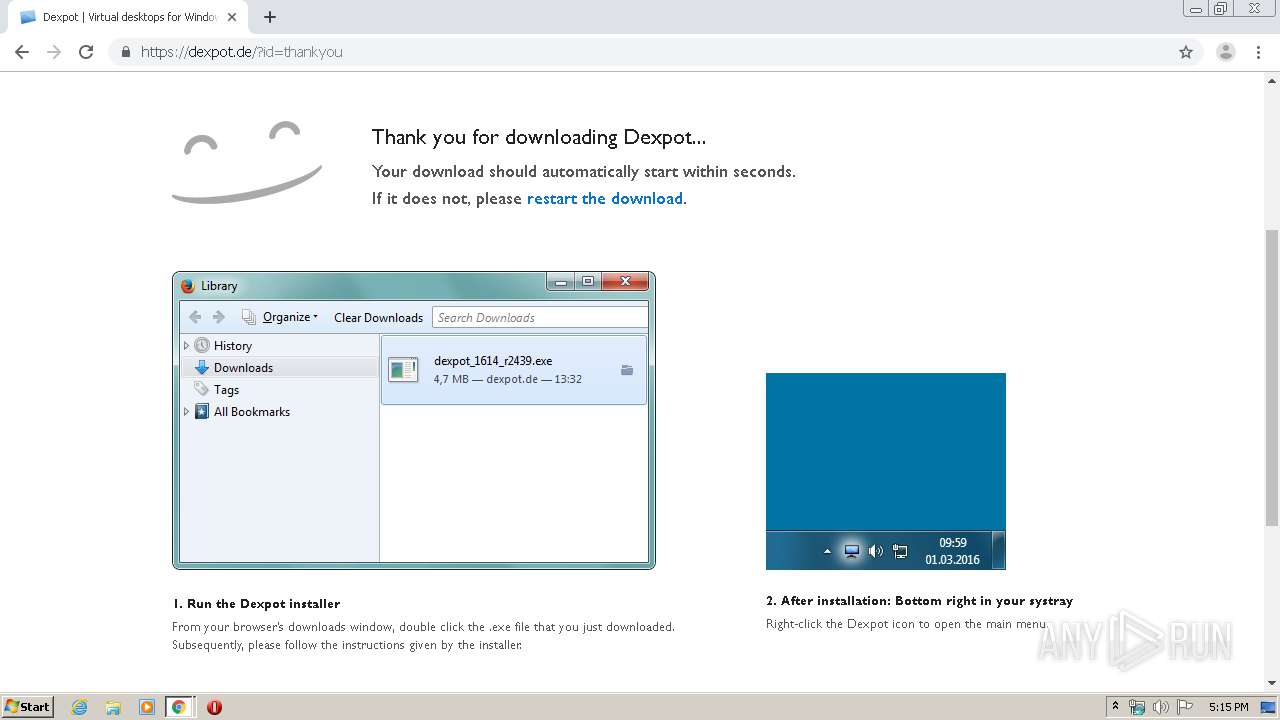Click the systray screenshot image
Viewport: 1280px width, 720px height.
(x=886, y=471)
